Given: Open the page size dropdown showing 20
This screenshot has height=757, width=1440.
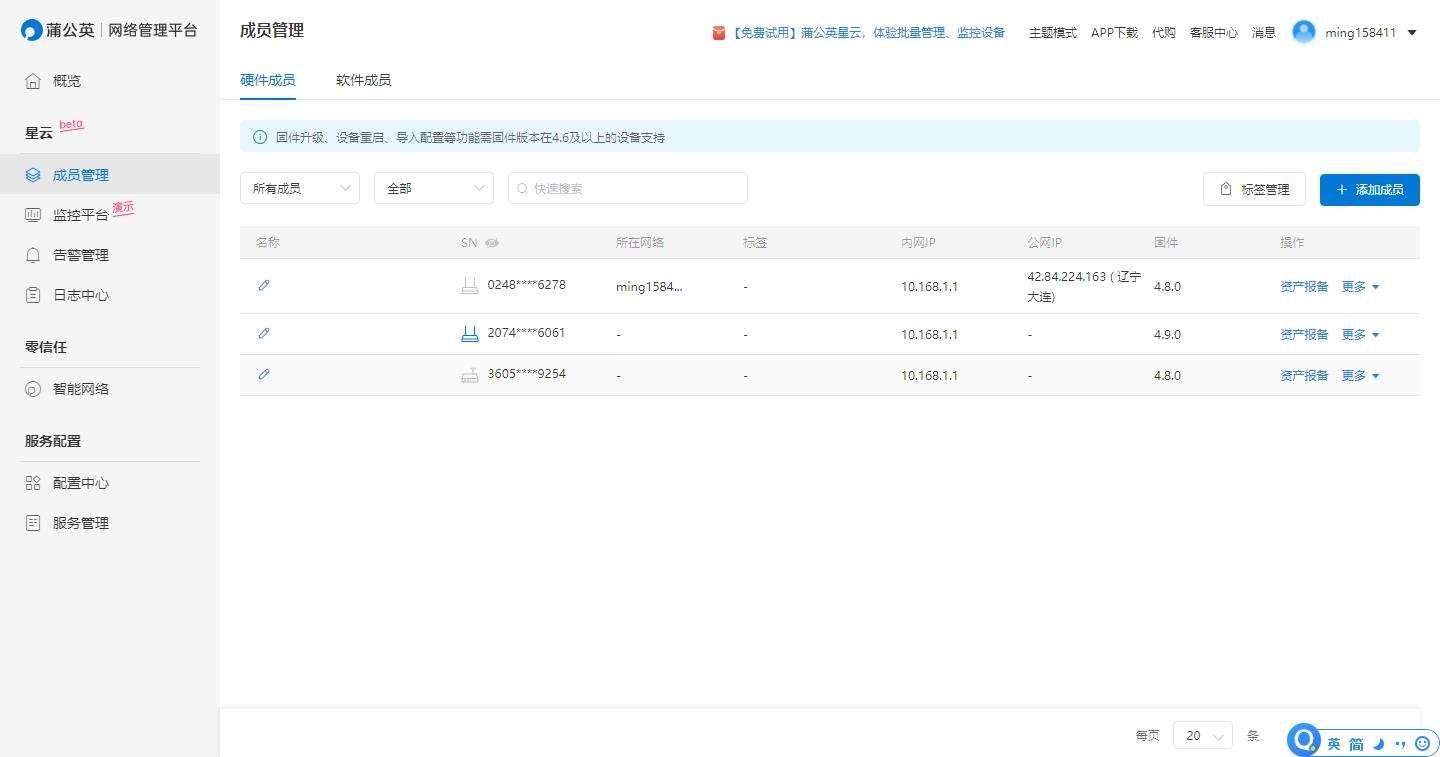Looking at the screenshot, I should pos(1202,735).
